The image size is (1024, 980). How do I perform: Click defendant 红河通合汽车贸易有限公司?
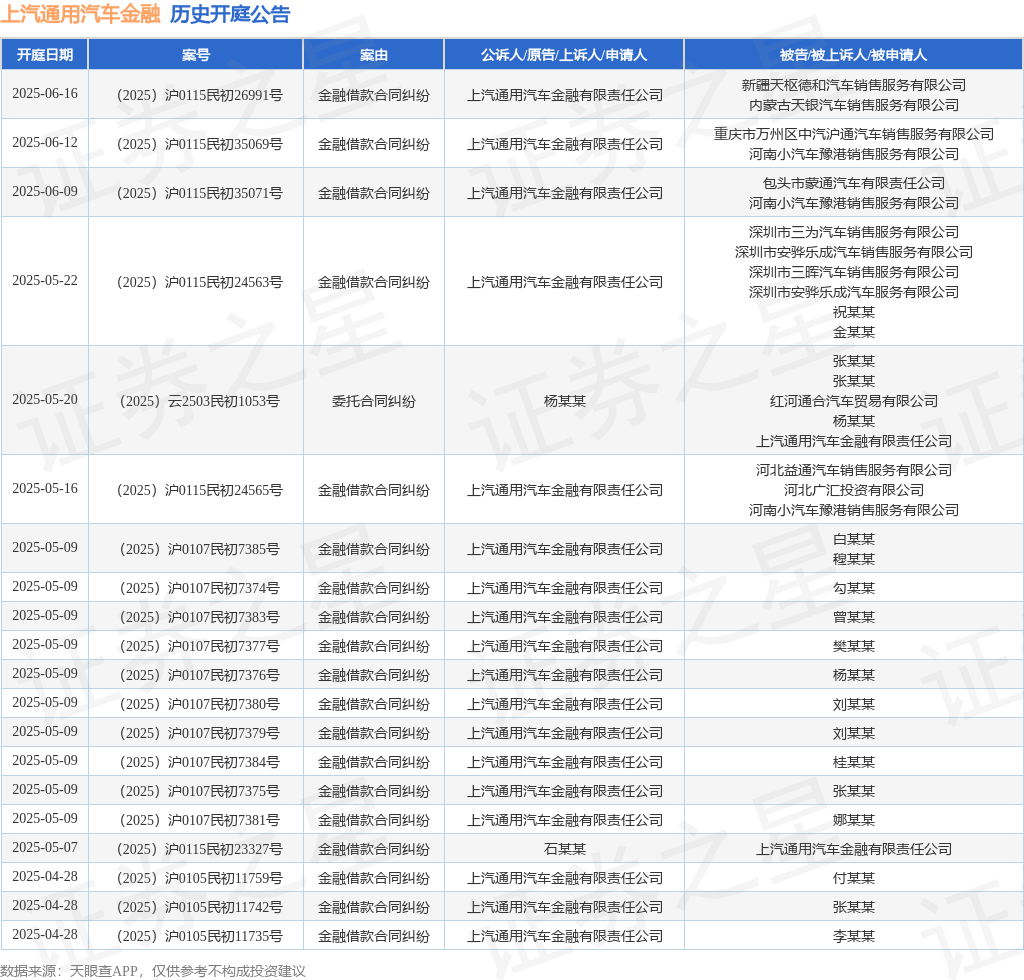(x=854, y=401)
